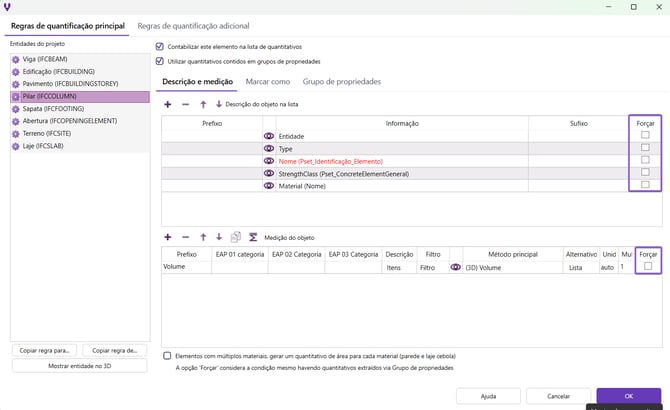Move description row up with arrow icon
Viewport: 670px width, 410px height.
click(203, 104)
